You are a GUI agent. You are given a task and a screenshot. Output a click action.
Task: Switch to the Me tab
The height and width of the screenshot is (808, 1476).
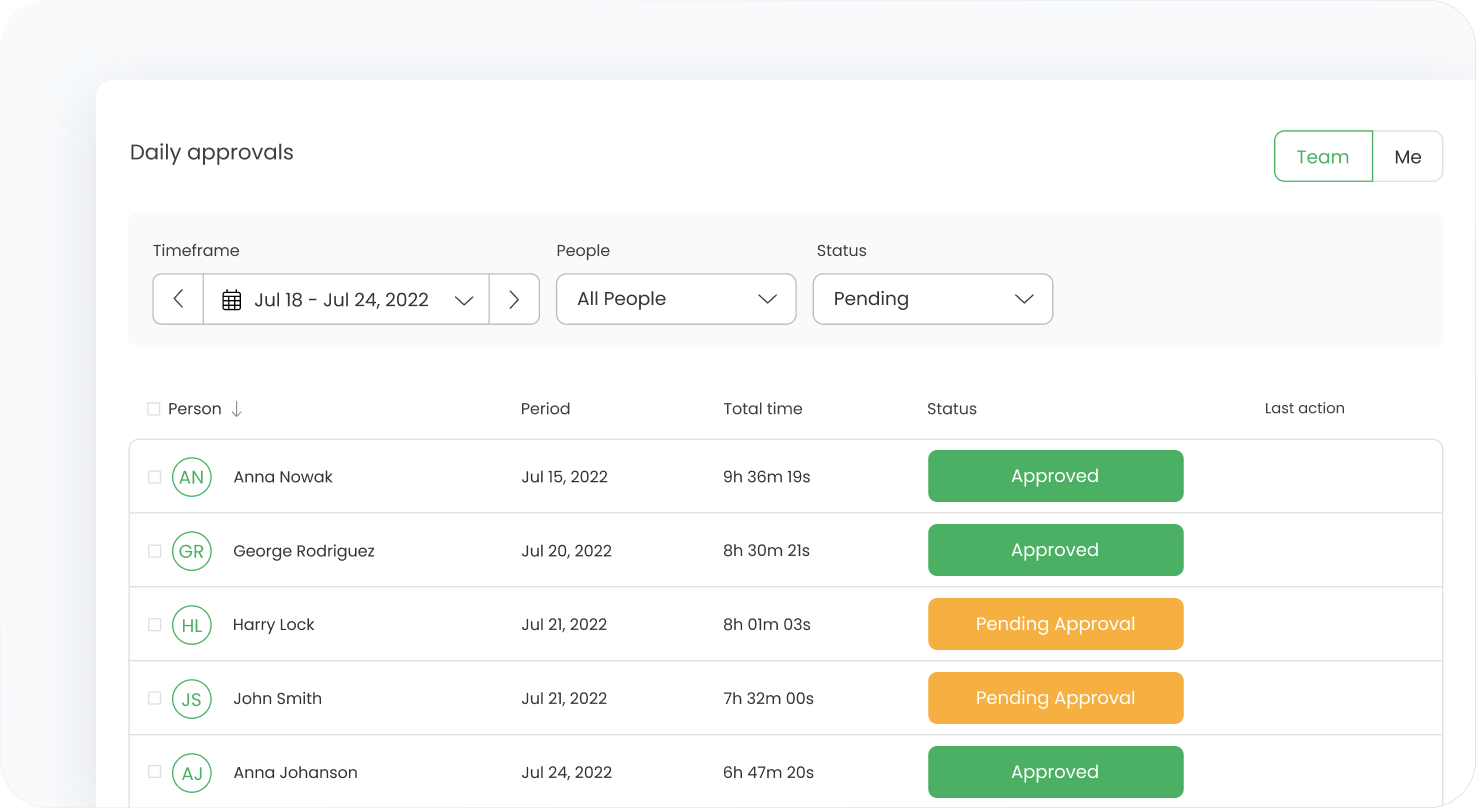[1408, 156]
